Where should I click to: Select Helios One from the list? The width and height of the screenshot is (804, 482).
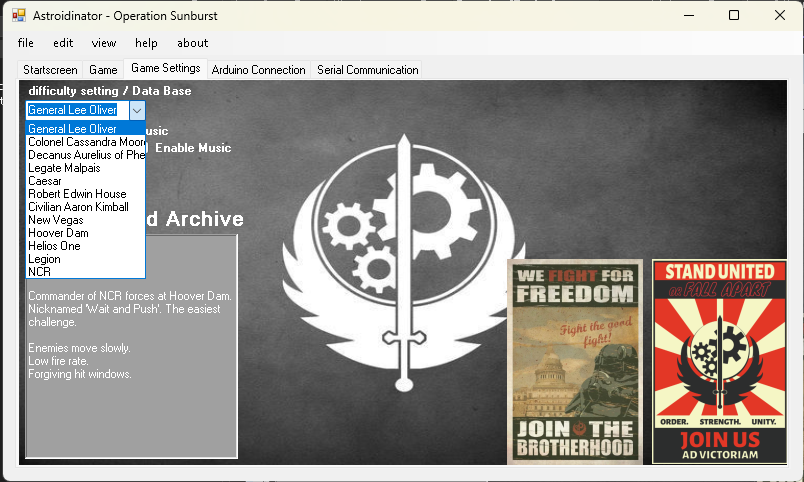(86, 246)
